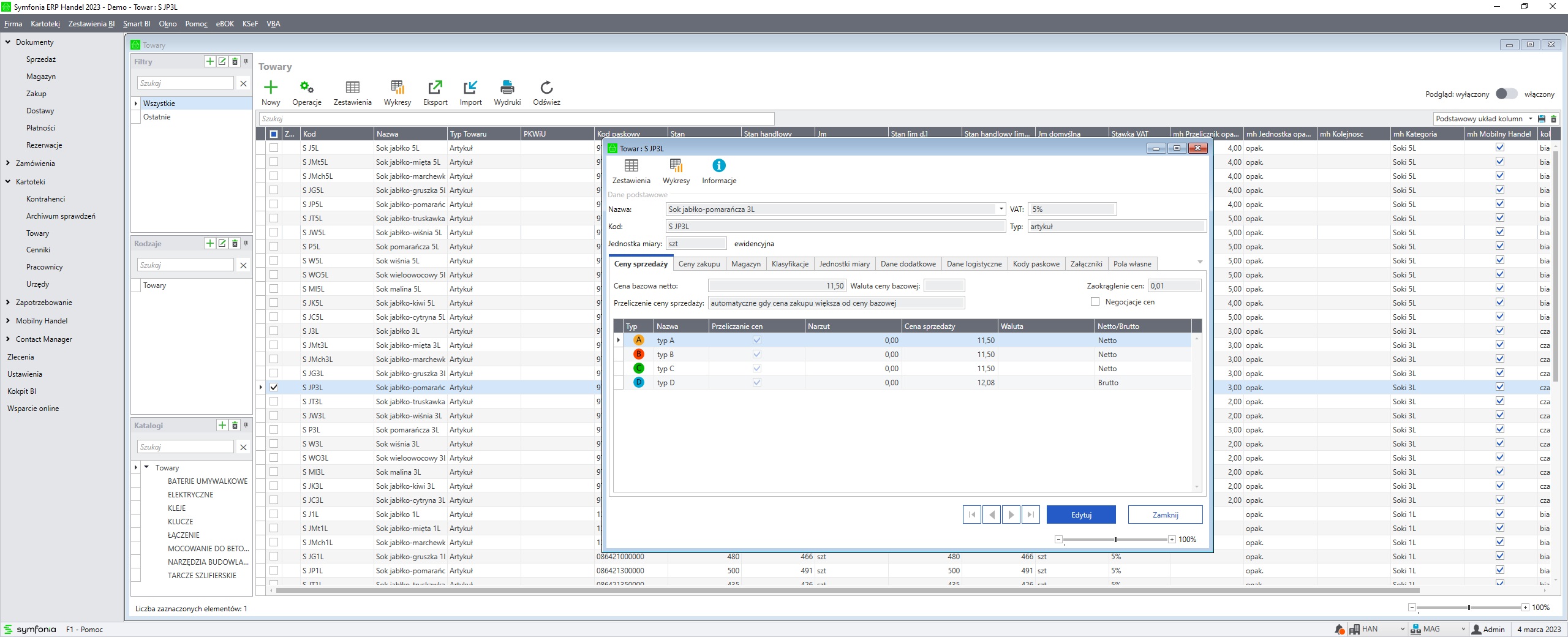1568x637 pixels.
Task: Click the Zamknij button
Action: point(1164,514)
